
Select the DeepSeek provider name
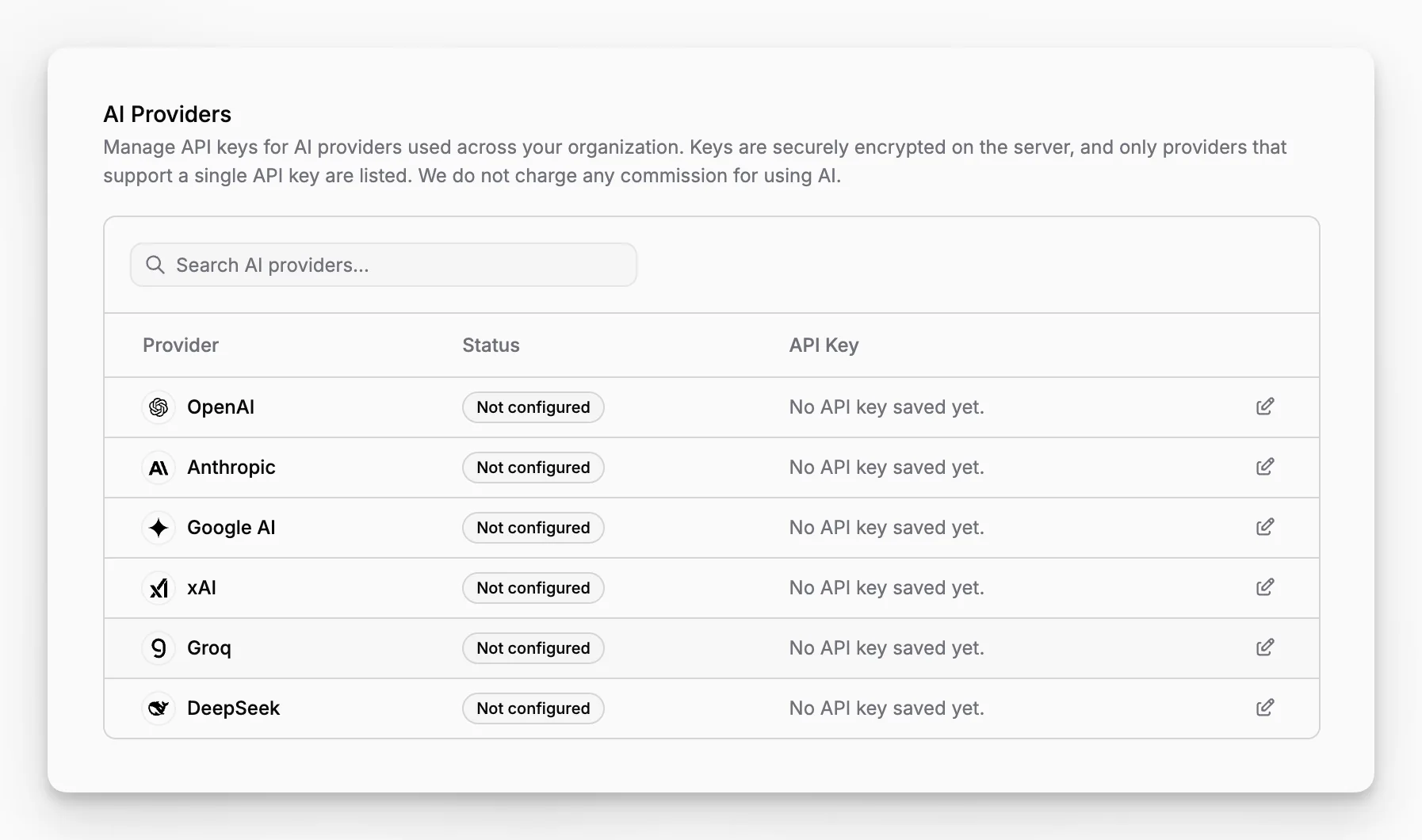(x=234, y=708)
